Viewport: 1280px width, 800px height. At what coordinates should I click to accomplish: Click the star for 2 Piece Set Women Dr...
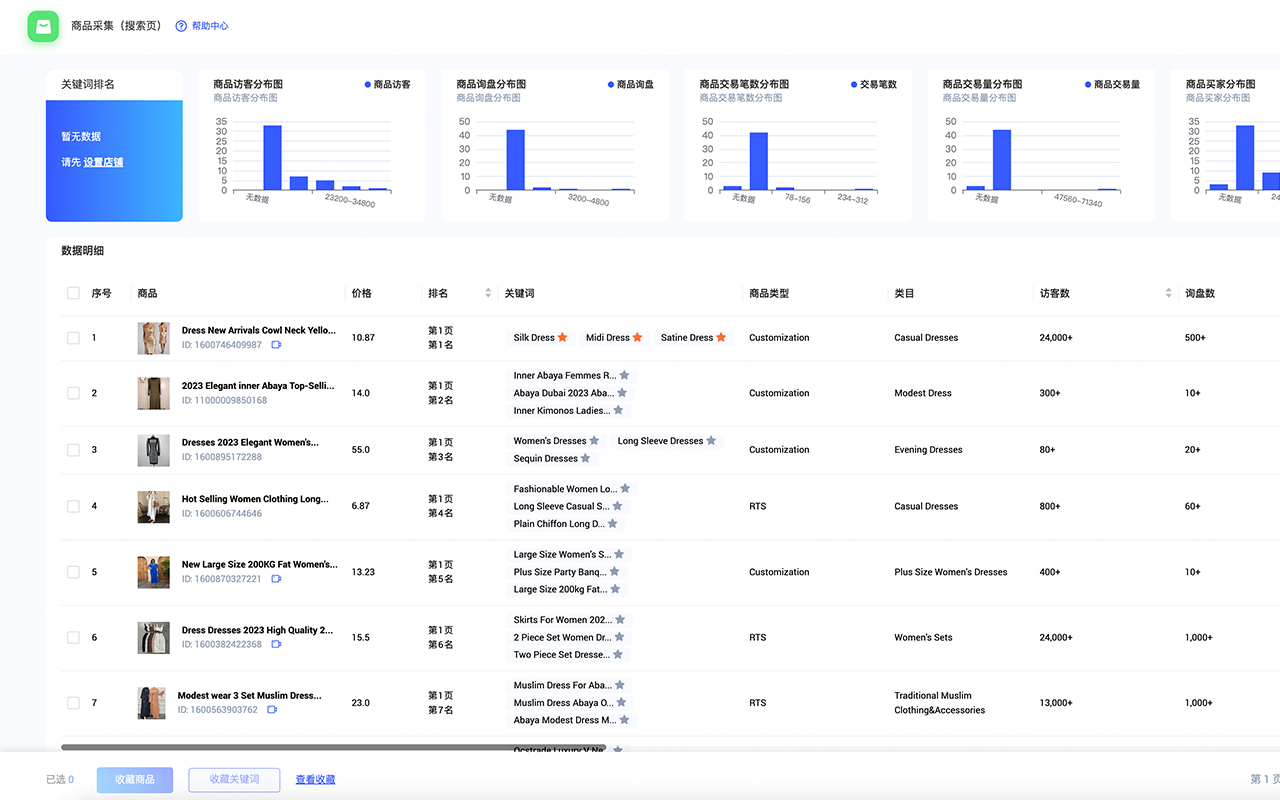point(619,637)
